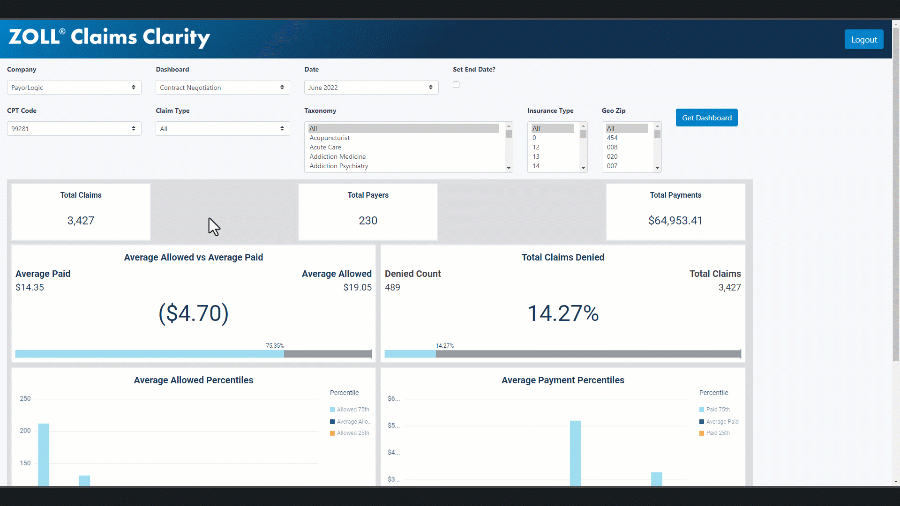900x506 pixels.
Task: Click the Geo Zip list scroll-down arrow
Action: point(658,168)
